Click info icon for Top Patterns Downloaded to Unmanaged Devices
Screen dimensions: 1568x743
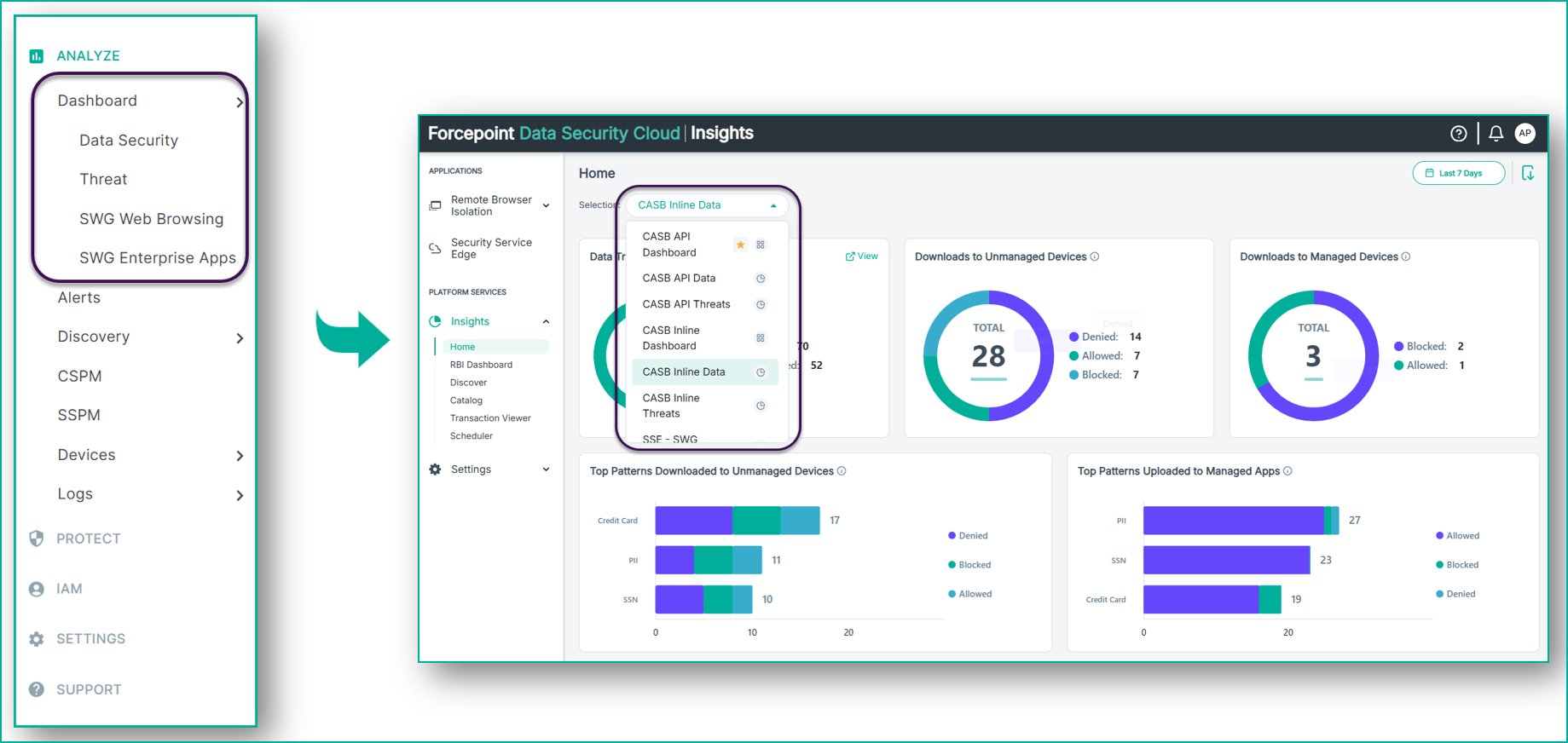click(842, 471)
